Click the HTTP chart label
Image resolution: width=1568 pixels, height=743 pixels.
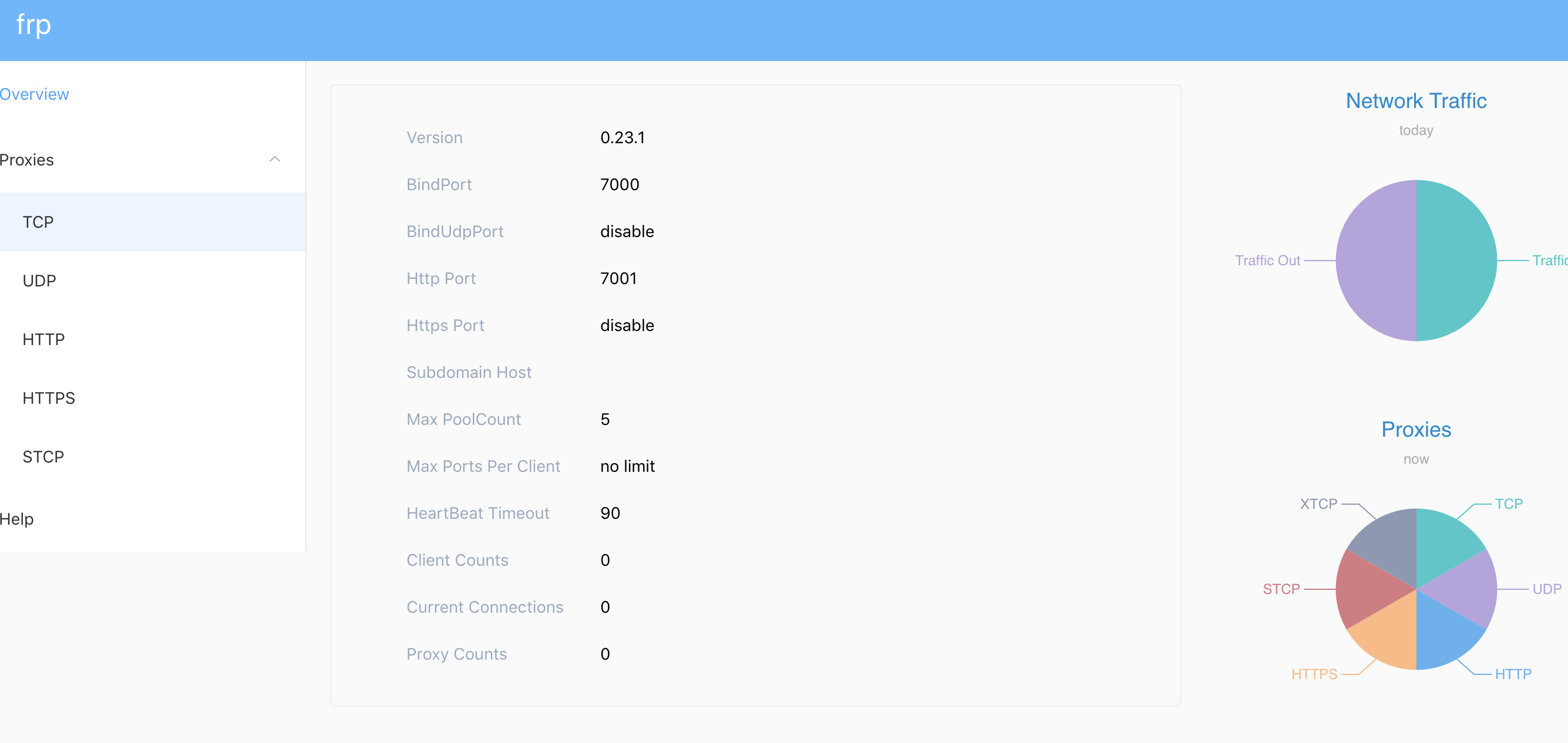[1513, 674]
